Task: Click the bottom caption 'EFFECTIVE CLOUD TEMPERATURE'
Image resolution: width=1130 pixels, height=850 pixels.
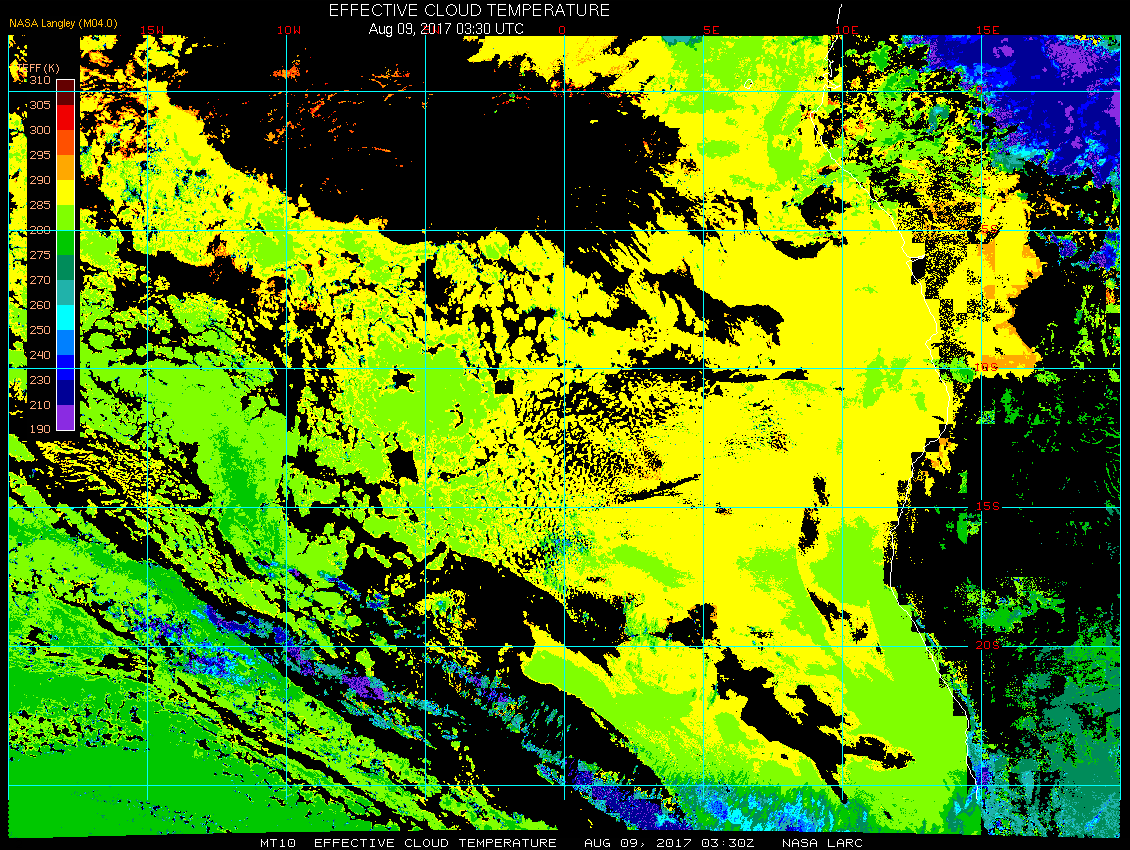Action: pyautogui.click(x=435, y=843)
